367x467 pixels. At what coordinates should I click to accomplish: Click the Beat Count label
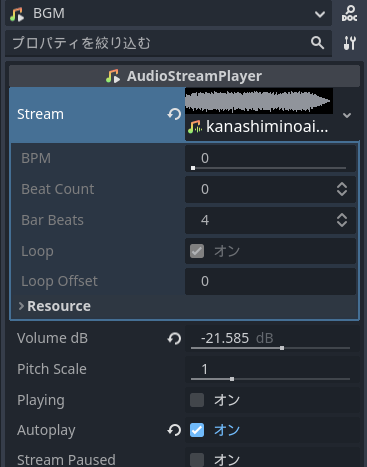[x=58, y=189]
